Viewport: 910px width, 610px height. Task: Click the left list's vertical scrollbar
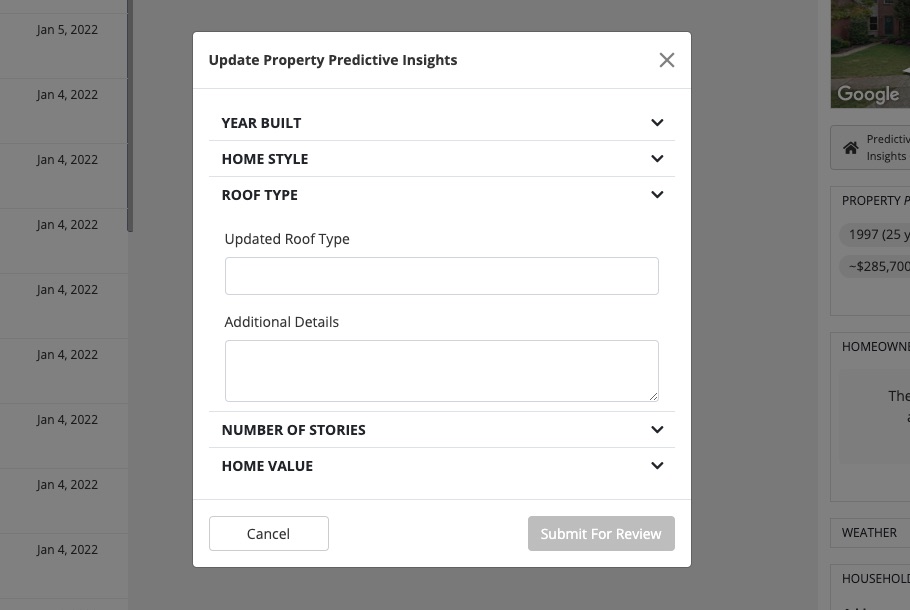point(129,120)
